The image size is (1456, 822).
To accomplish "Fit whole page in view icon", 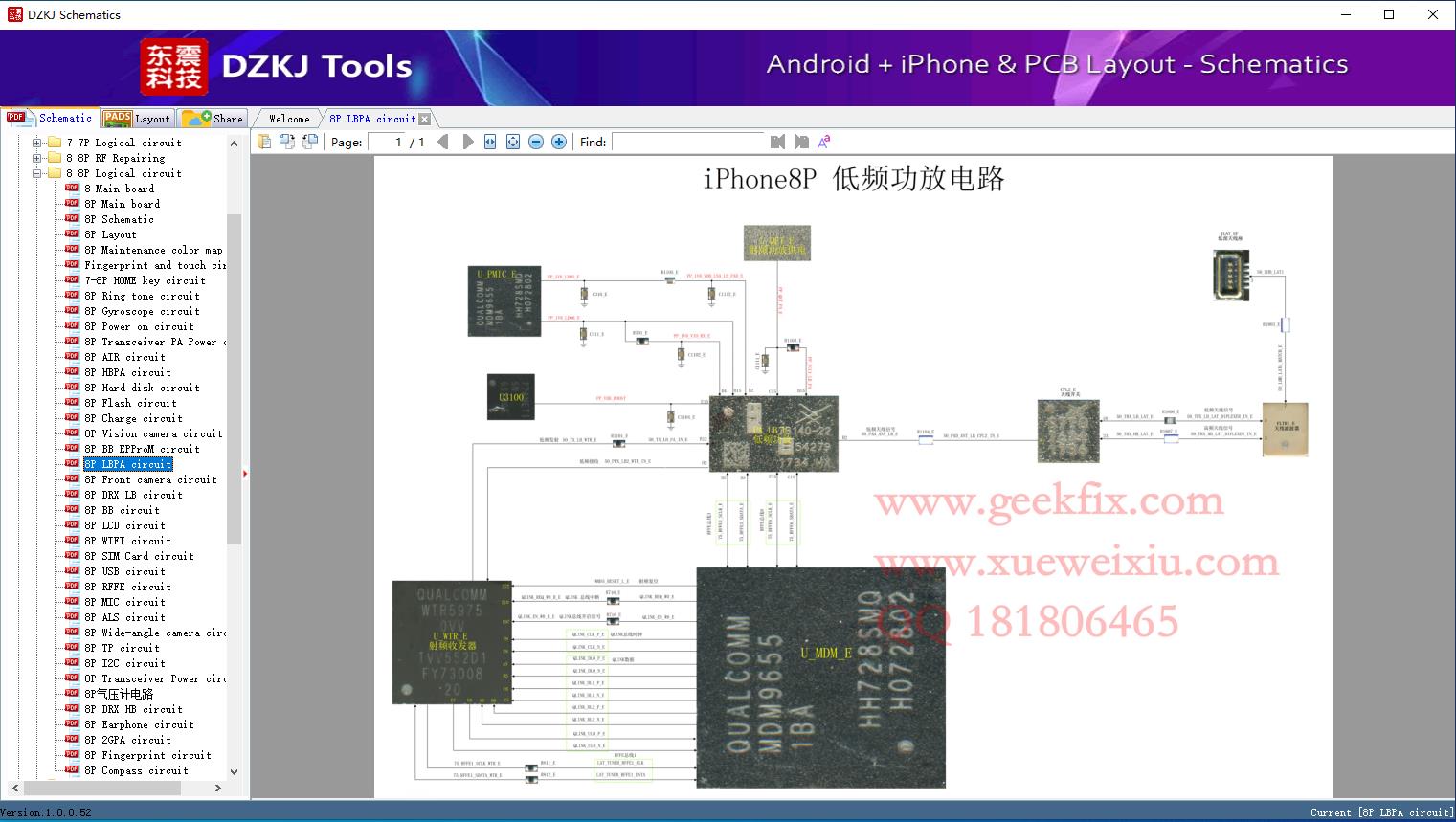I will click(513, 142).
